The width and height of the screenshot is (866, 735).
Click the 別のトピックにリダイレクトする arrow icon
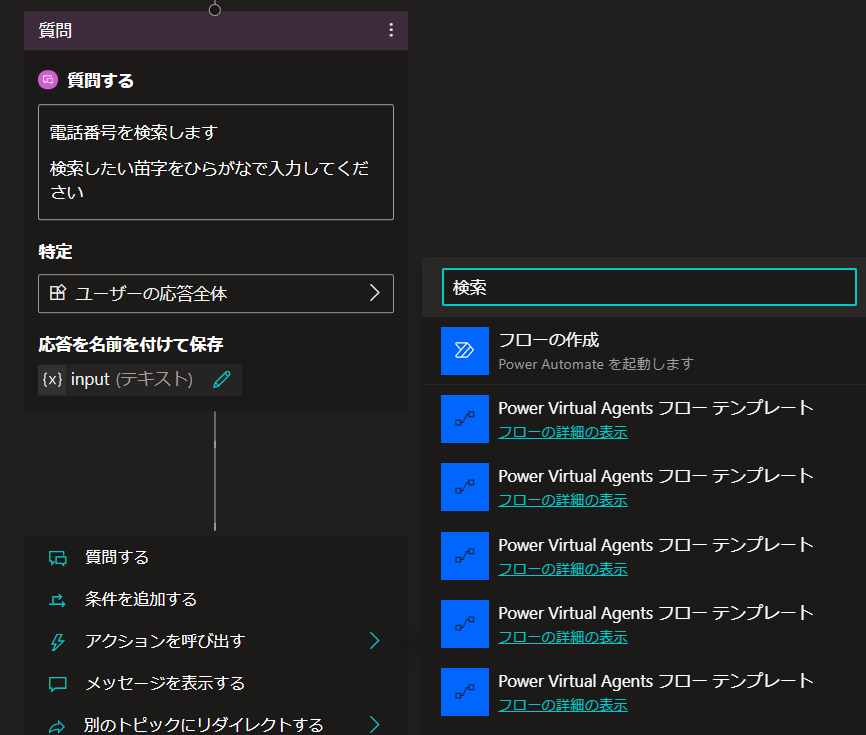pyautogui.click(x=57, y=726)
